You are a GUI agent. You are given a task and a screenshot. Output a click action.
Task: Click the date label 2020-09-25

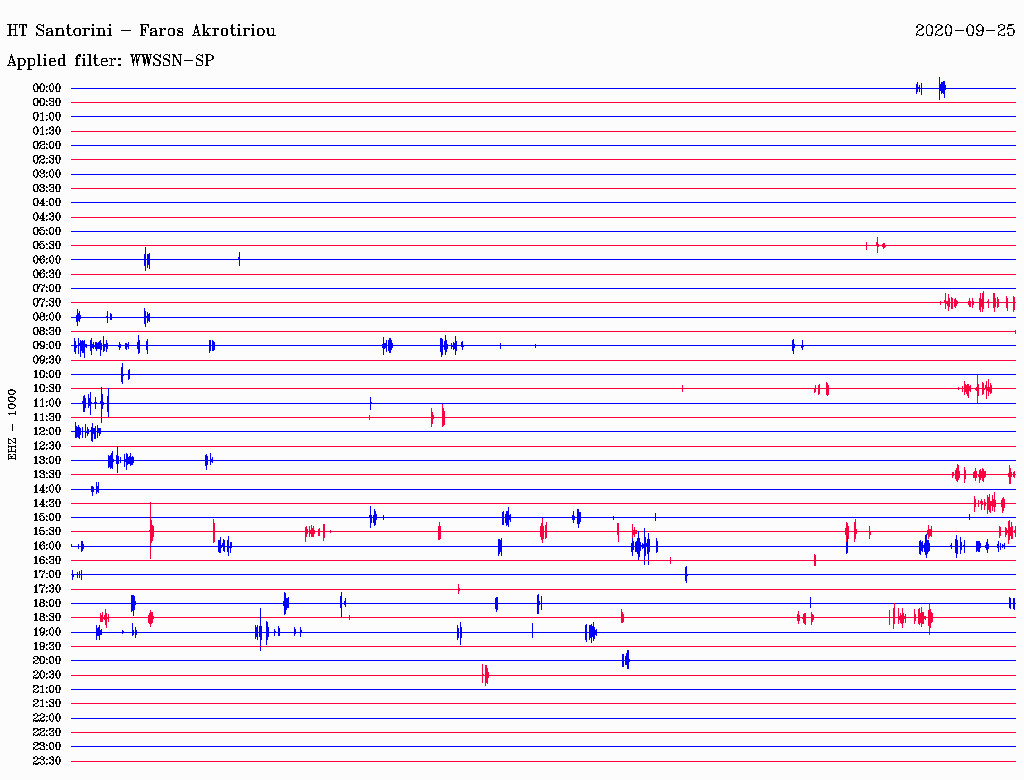965,30
